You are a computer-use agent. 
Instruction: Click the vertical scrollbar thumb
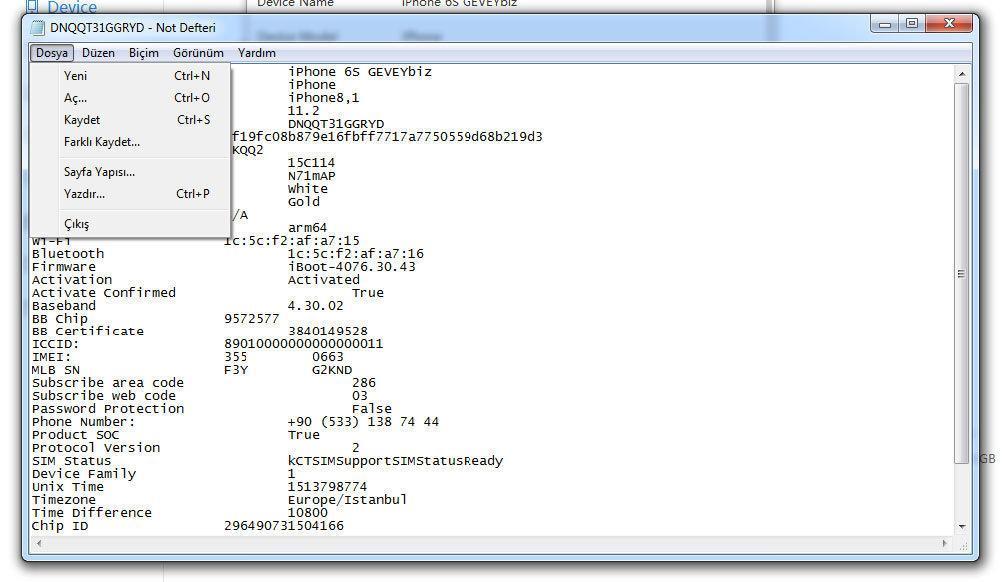(962, 273)
